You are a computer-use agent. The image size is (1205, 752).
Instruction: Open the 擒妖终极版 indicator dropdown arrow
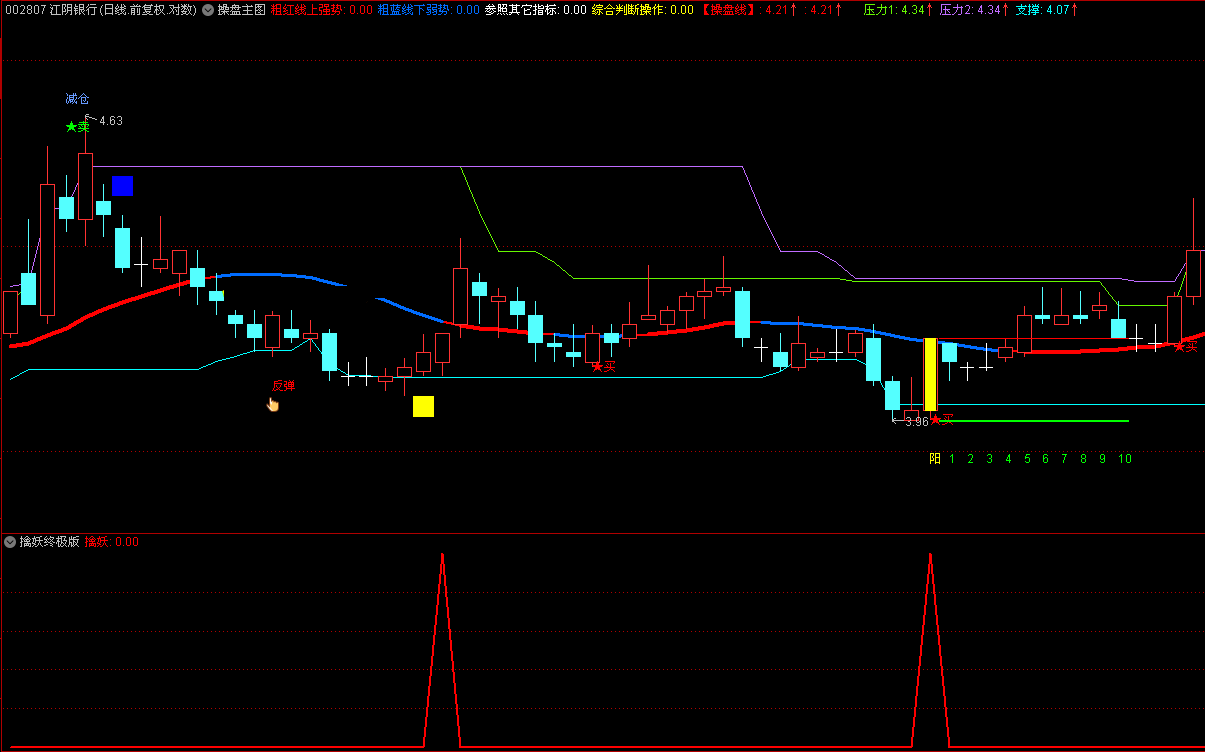pyautogui.click(x=10, y=542)
